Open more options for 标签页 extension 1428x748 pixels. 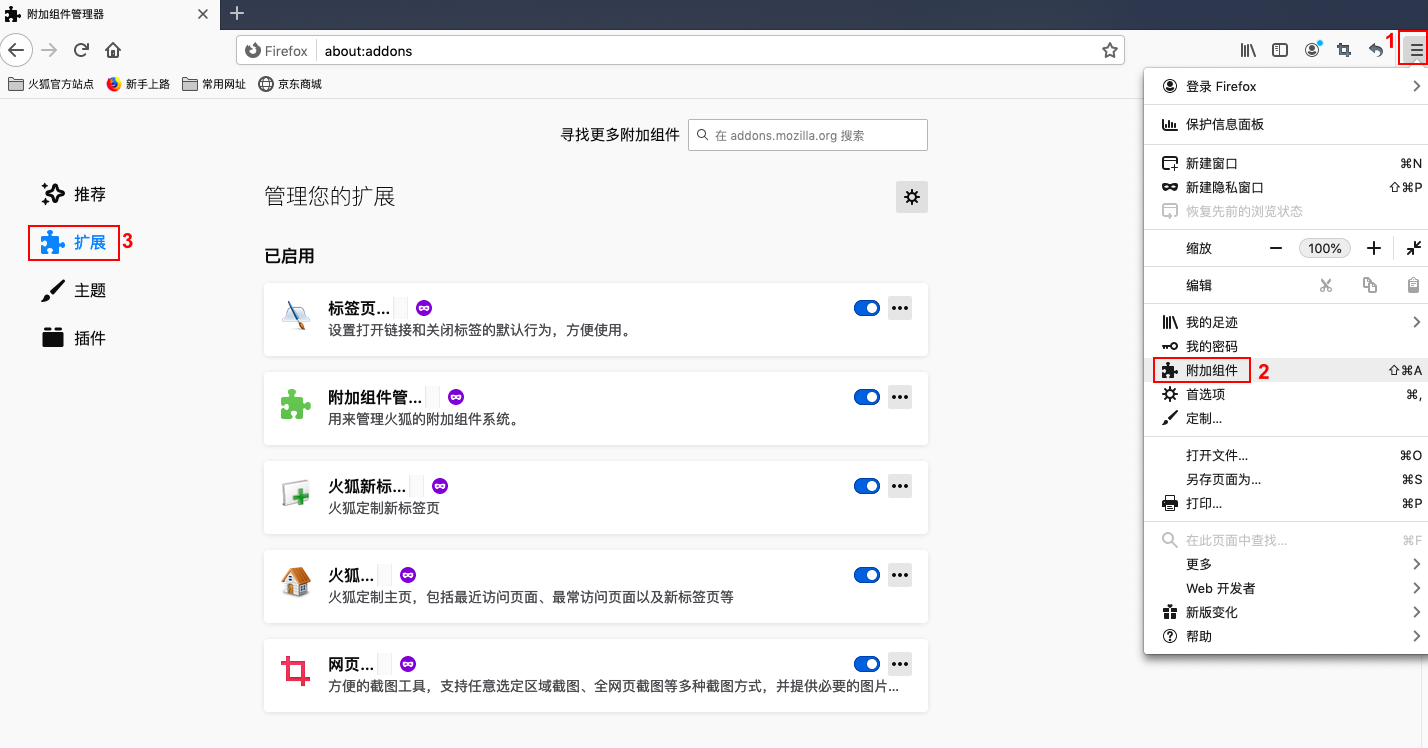[900, 308]
